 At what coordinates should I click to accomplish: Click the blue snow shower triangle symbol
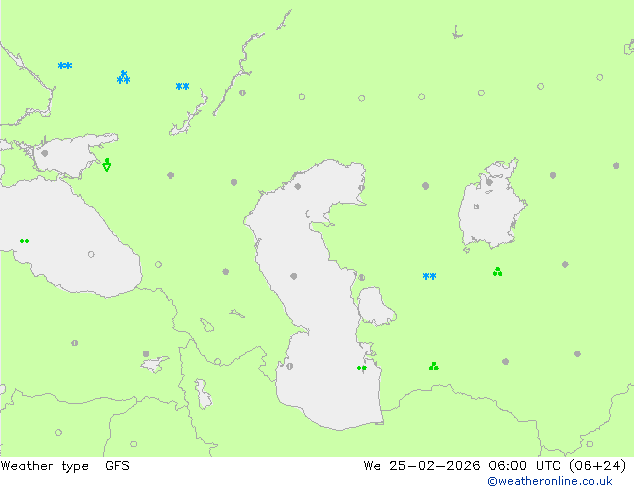[123, 77]
